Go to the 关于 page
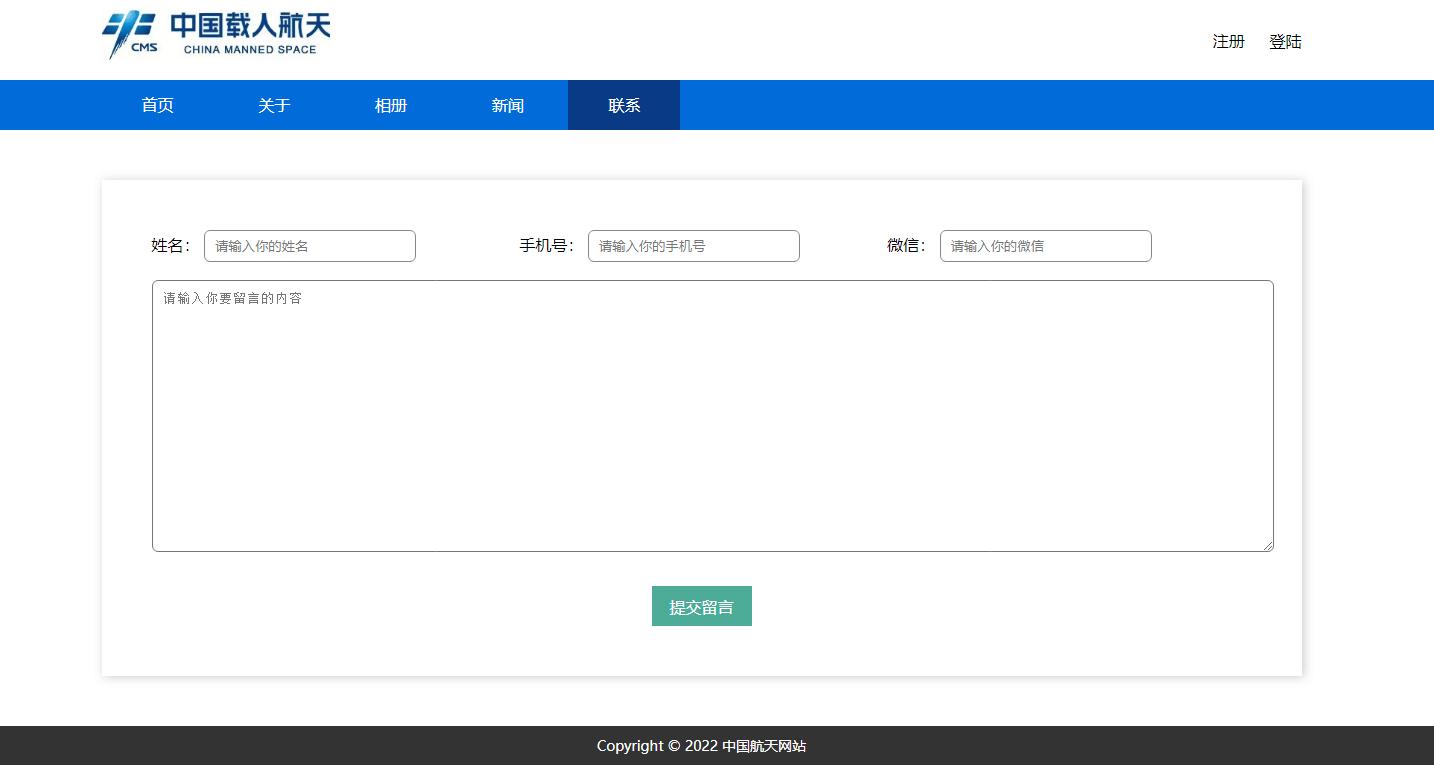Viewport: 1434px width, 765px height. (x=274, y=105)
